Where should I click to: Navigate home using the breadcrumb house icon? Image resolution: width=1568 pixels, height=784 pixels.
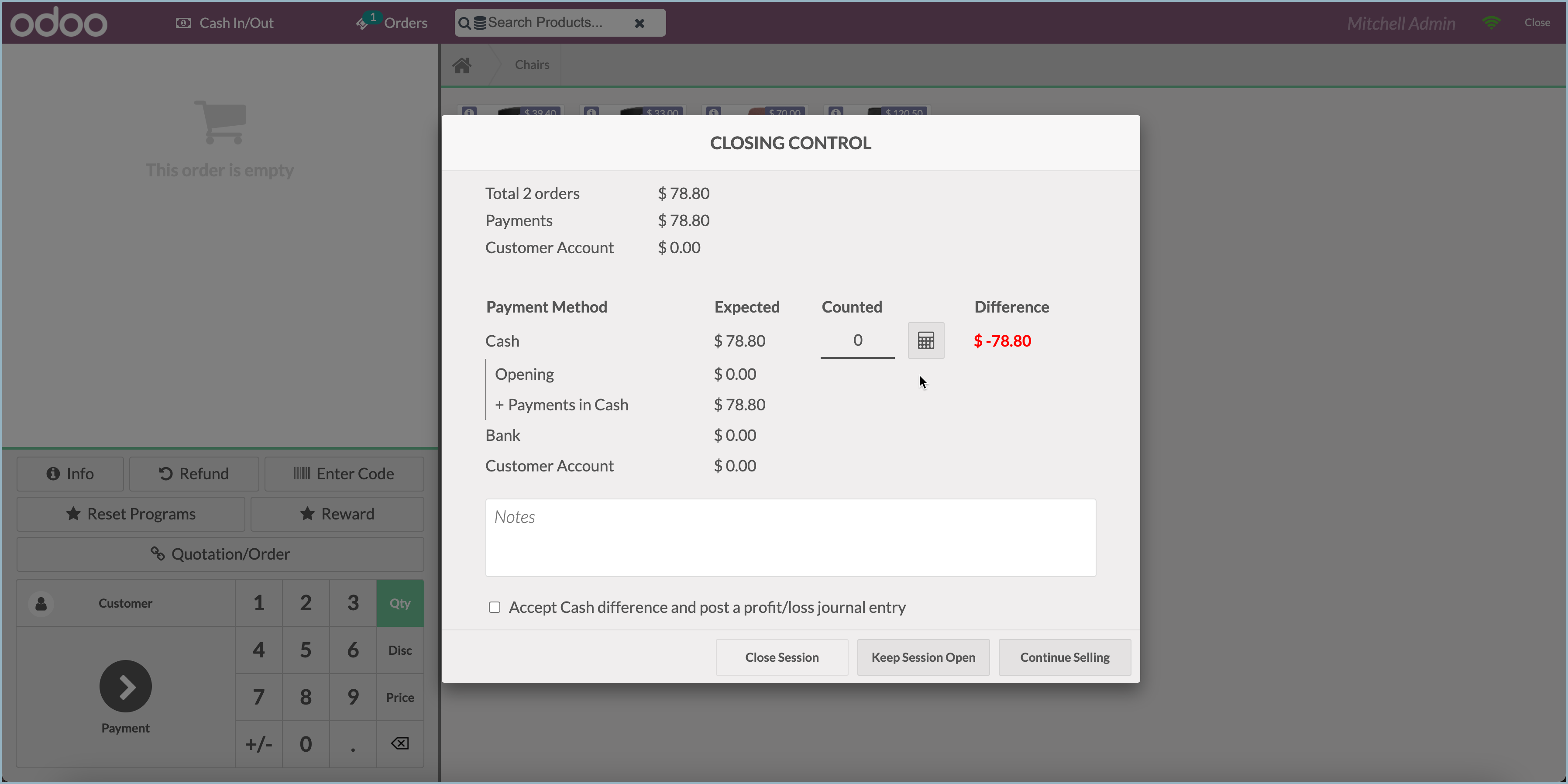pyautogui.click(x=462, y=65)
